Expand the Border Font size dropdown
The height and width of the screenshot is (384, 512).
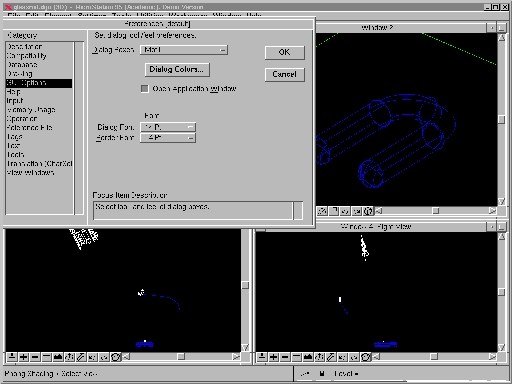tap(168, 138)
